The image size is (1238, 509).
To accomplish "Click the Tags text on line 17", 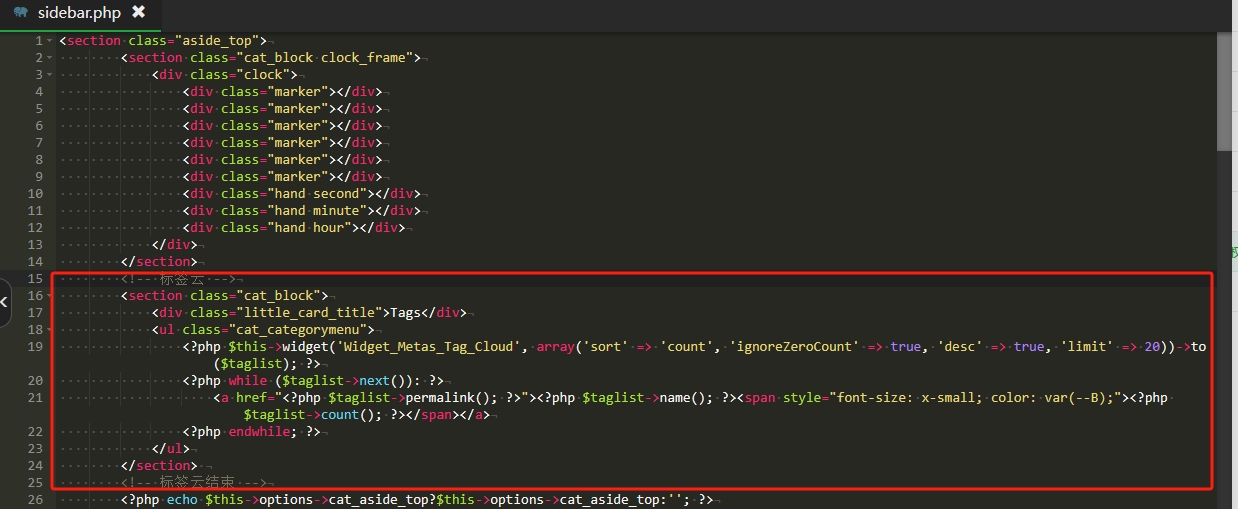I will coord(406,313).
